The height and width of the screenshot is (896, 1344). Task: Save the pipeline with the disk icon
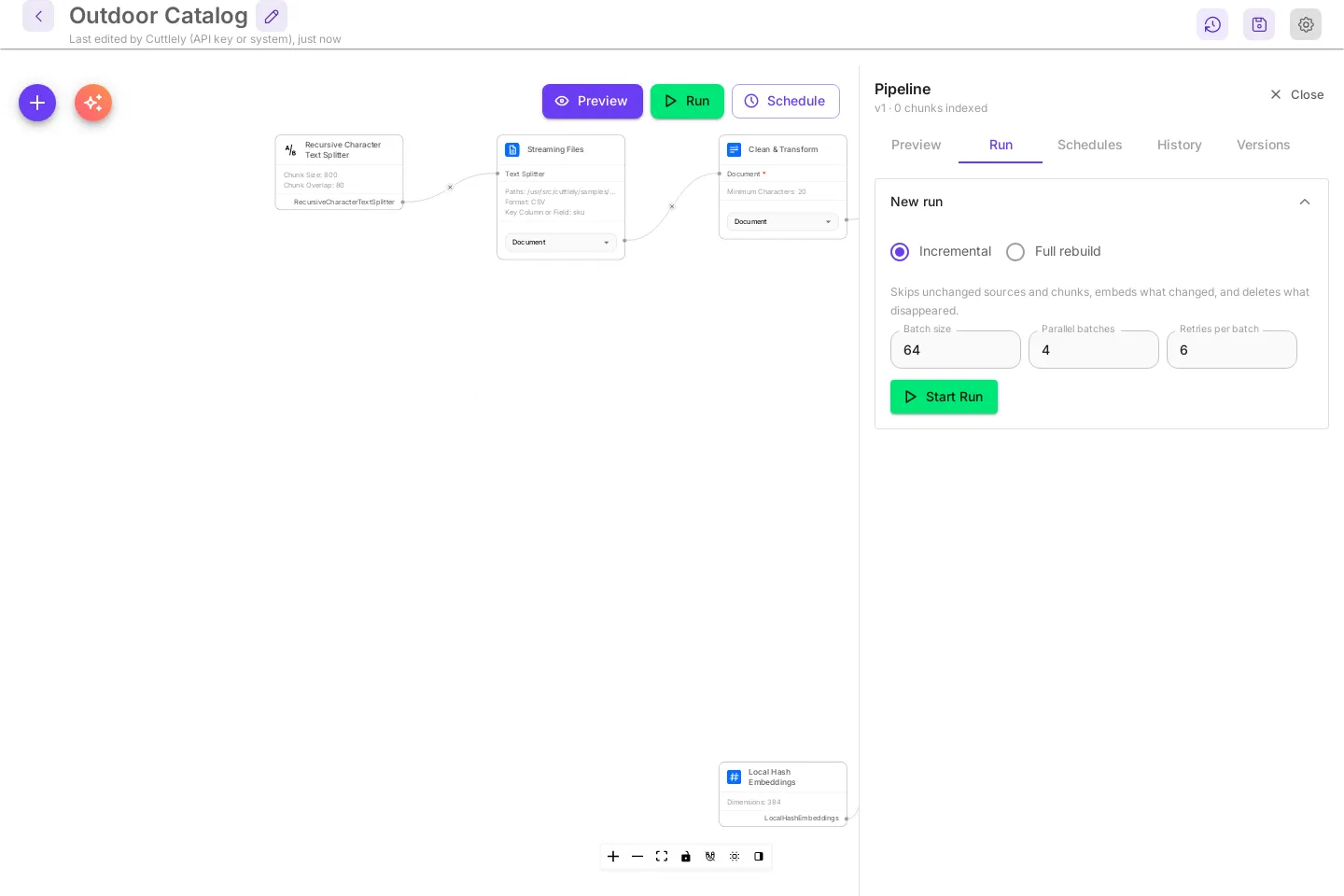point(1259,24)
